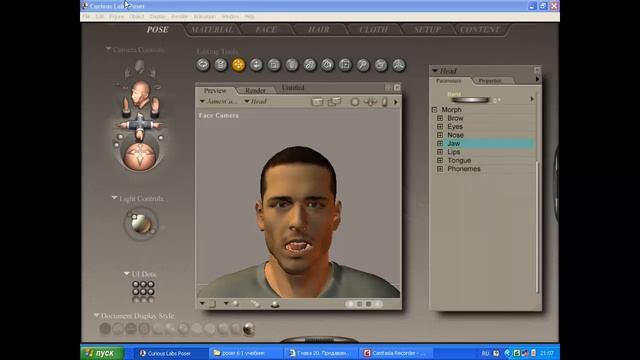Image resolution: width=640 pixels, height=360 pixels.
Task: Click the camera cross icon in Preview toolbar
Action: pos(370,102)
